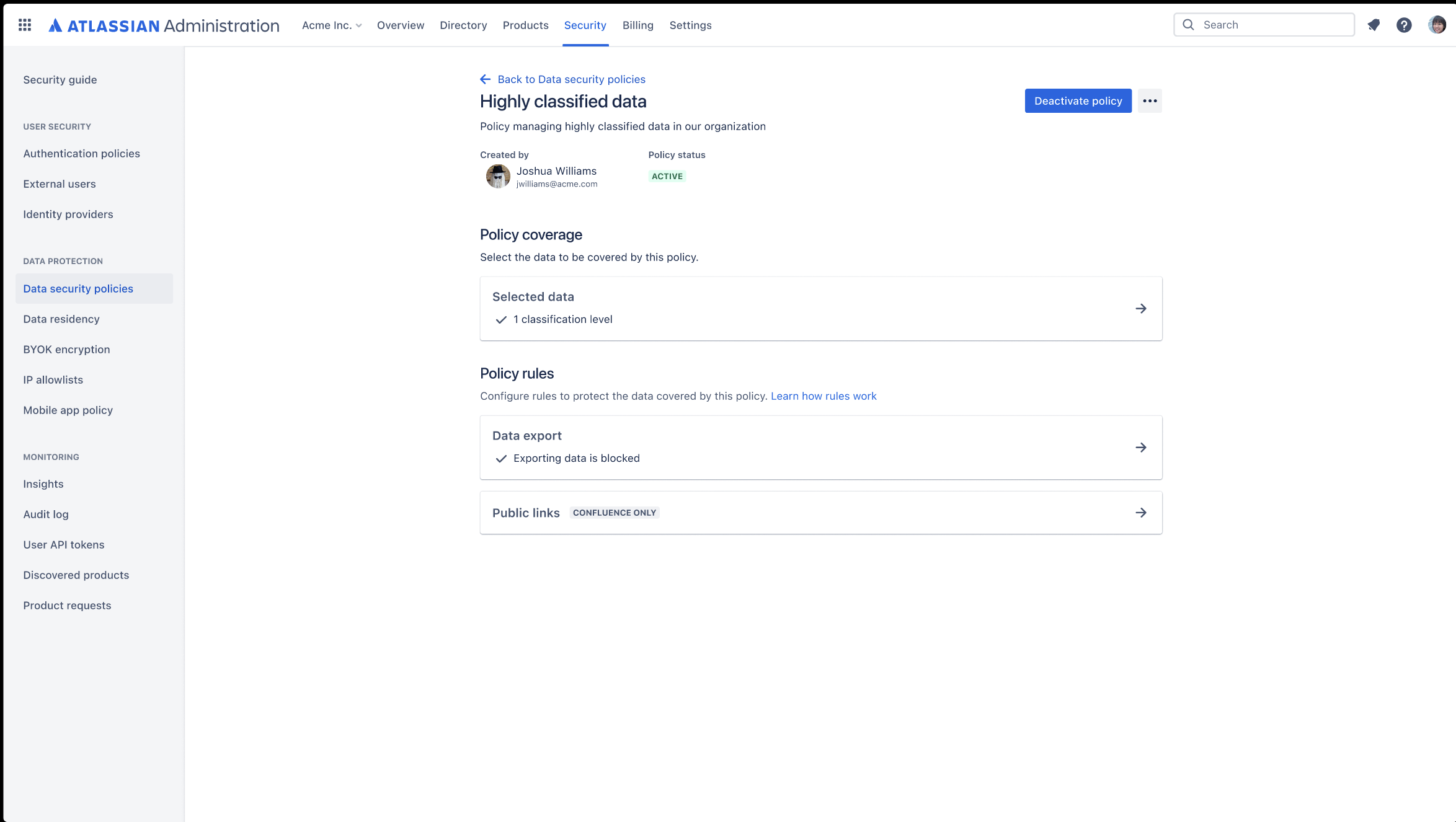Select the Billing navigation tab
Viewport: 1456px width, 822px height.
(637, 25)
